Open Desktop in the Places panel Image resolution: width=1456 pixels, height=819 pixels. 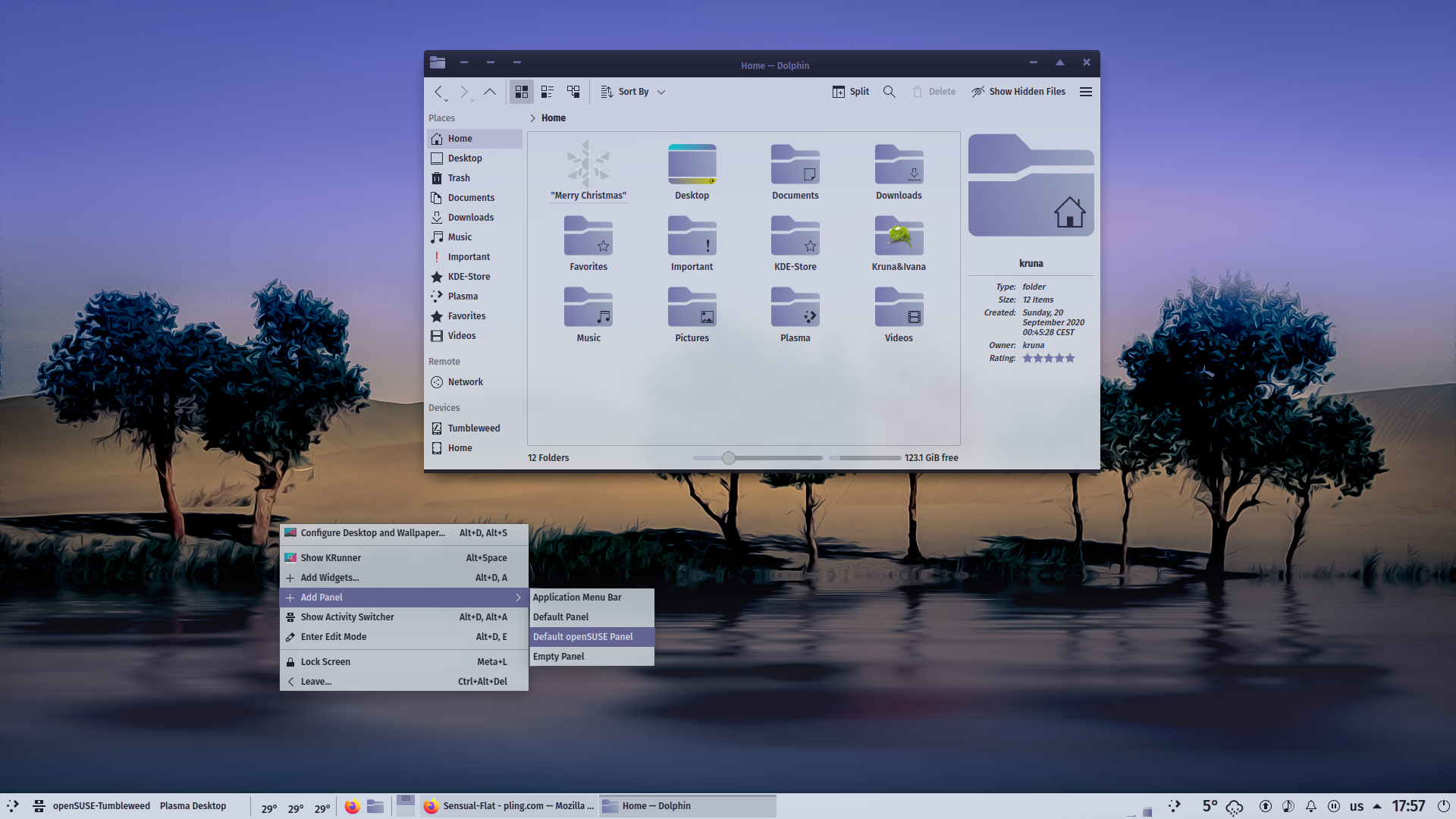475,158
